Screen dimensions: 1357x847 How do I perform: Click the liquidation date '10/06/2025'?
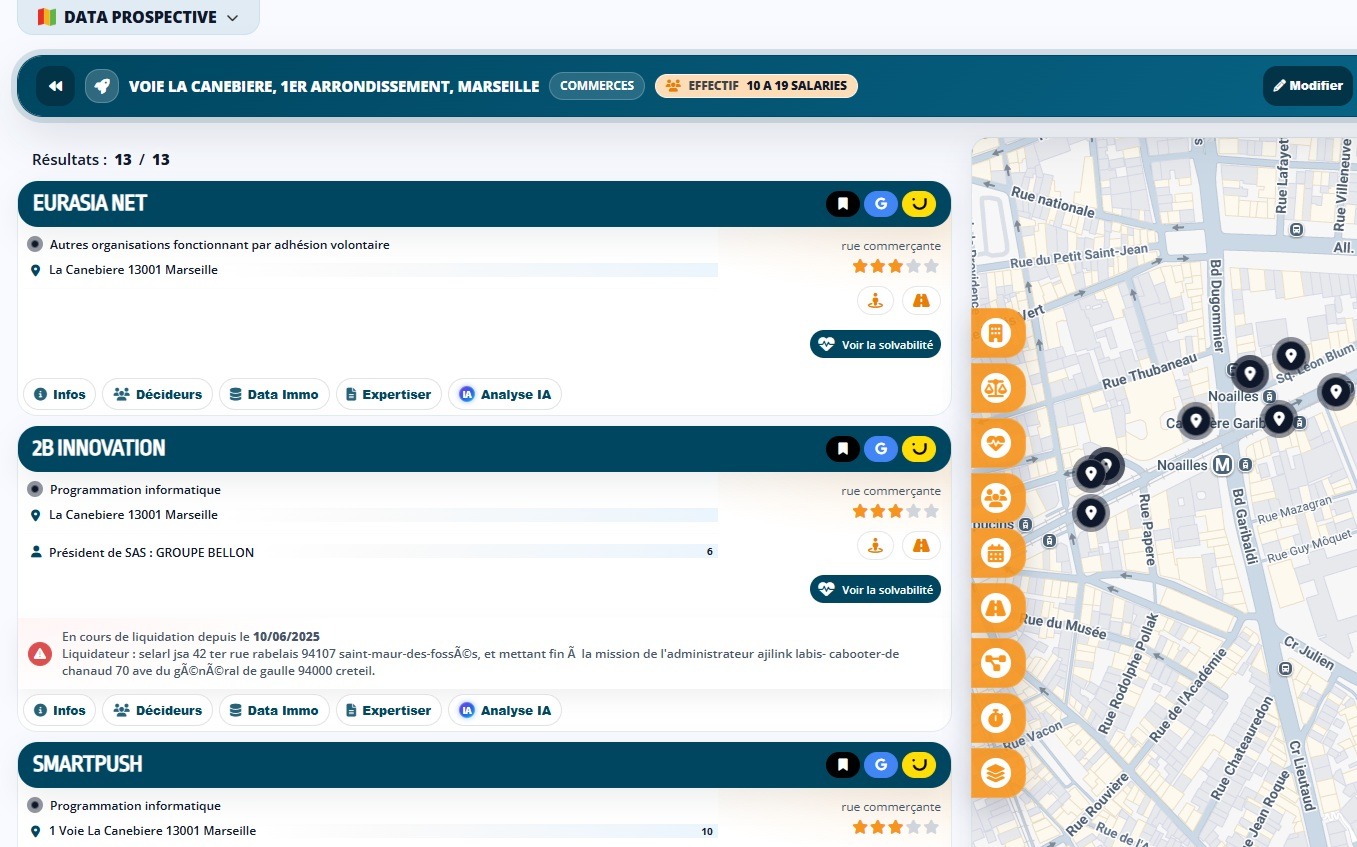286,636
